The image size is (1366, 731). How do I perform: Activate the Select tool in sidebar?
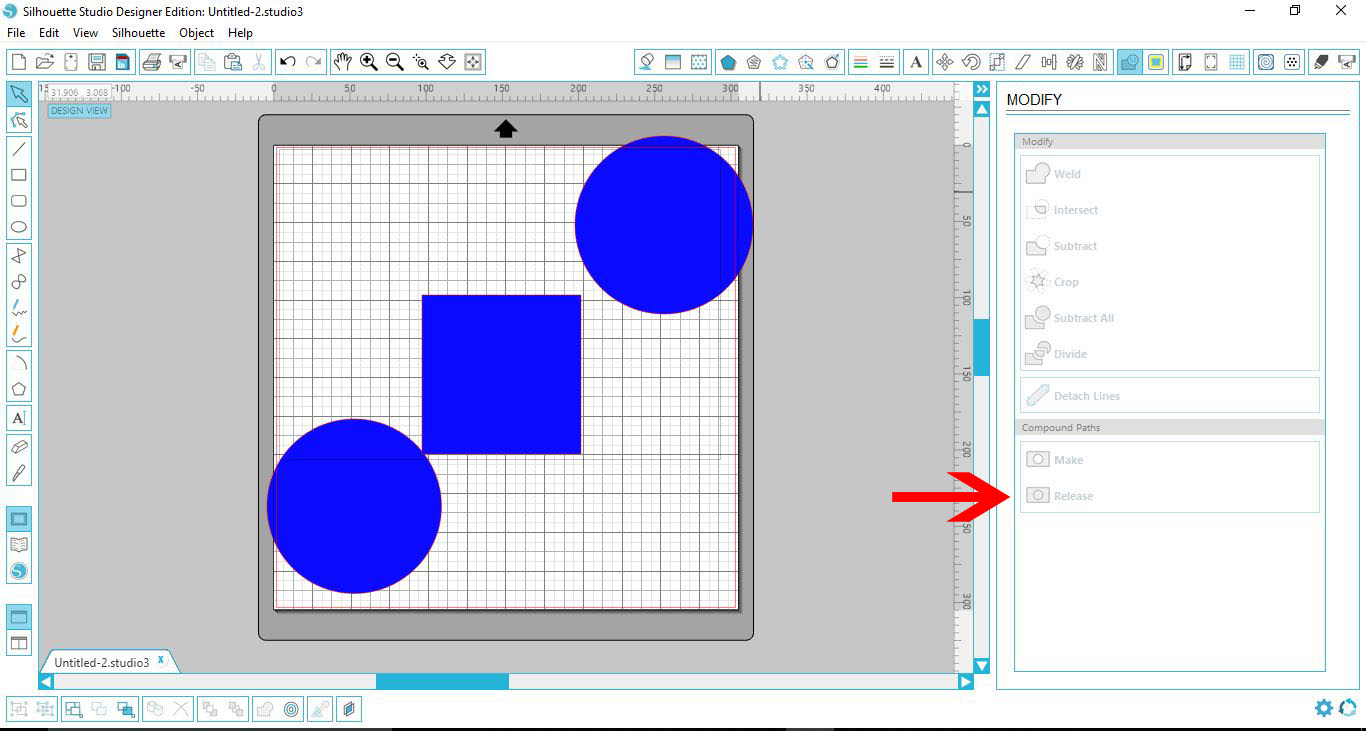pyautogui.click(x=19, y=94)
